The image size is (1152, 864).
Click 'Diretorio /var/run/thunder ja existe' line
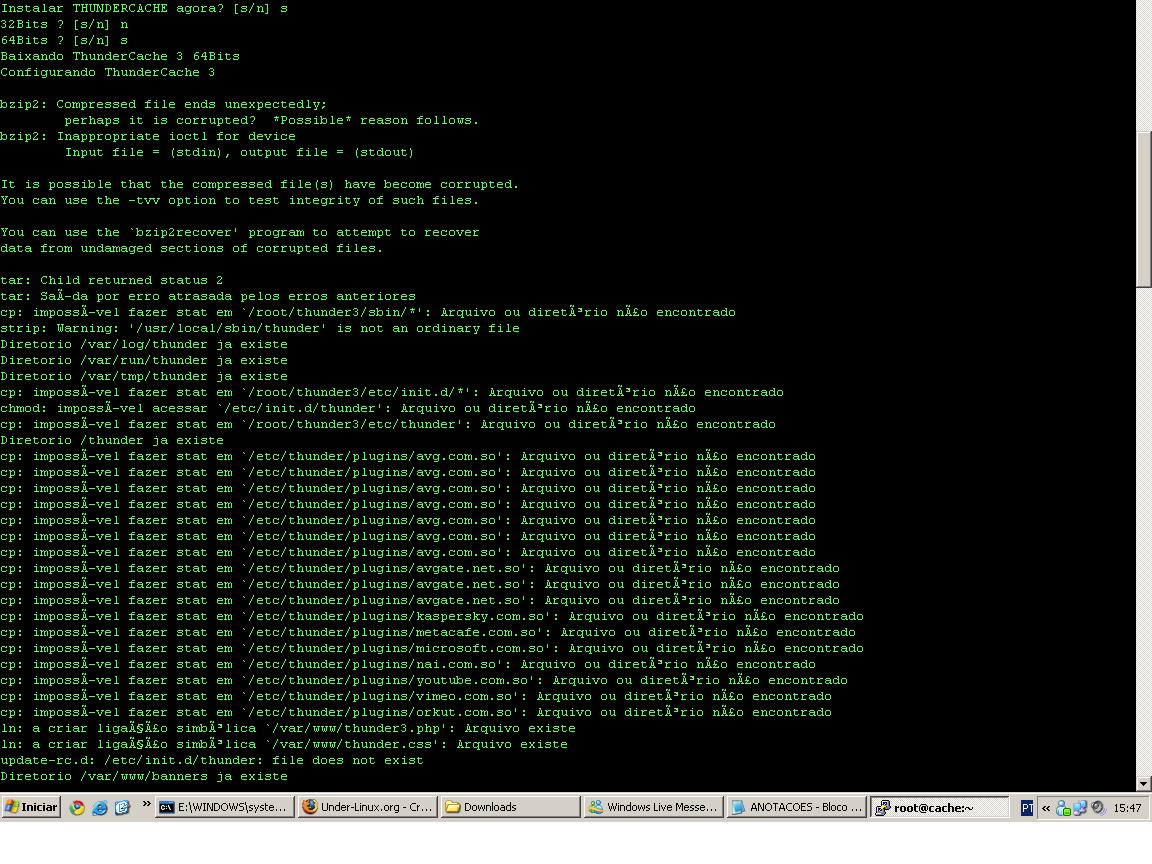pyautogui.click(x=144, y=361)
